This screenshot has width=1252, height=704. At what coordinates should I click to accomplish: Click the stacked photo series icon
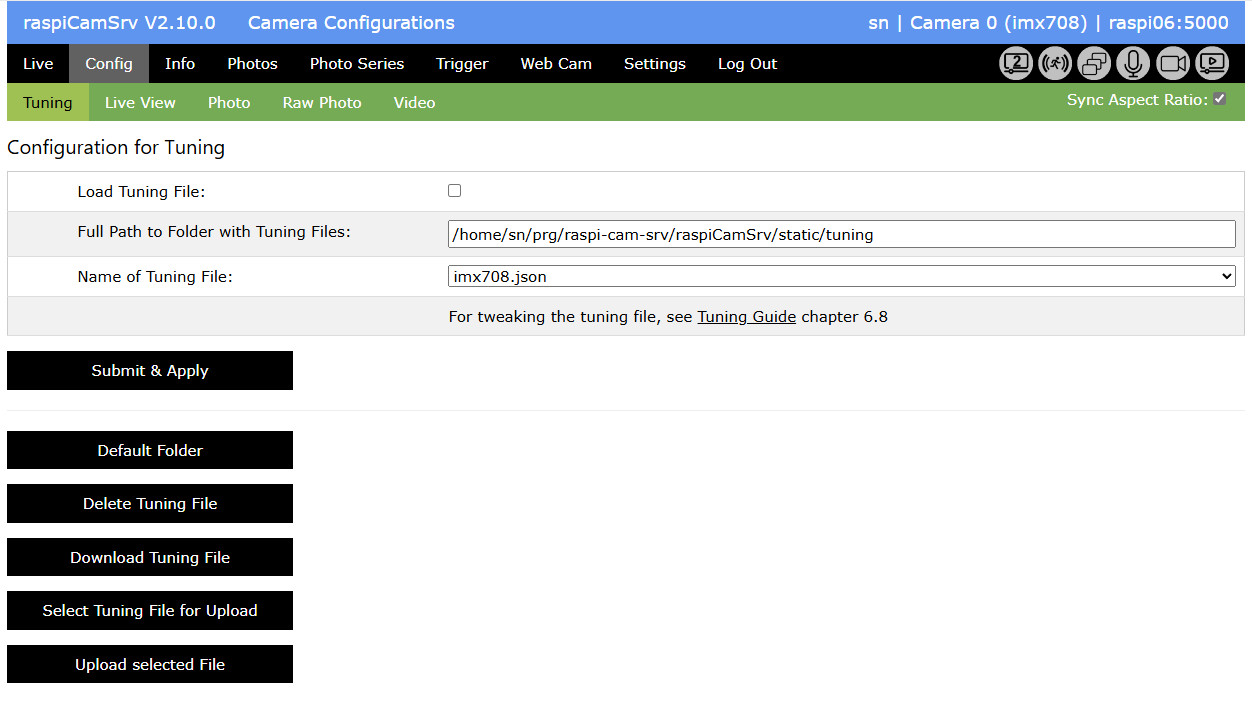pos(1094,64)
